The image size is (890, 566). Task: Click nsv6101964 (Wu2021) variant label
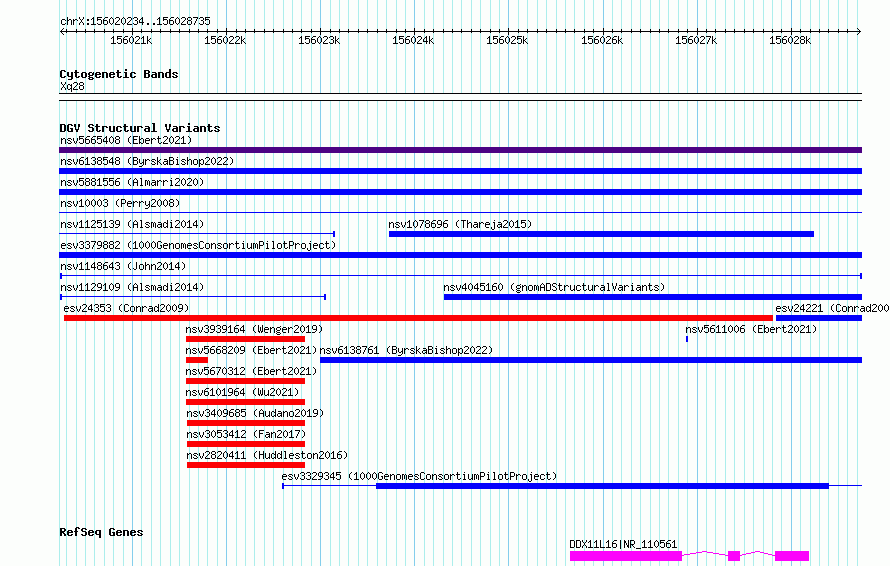coord(242,392)
